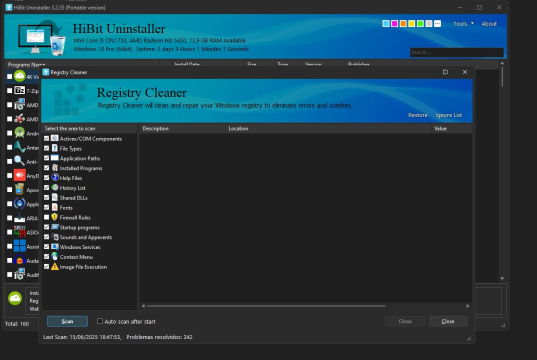Uncheck the Image File Execution checkbox
This screenshot has width=537, height=360.
click(x=47, y=266)
